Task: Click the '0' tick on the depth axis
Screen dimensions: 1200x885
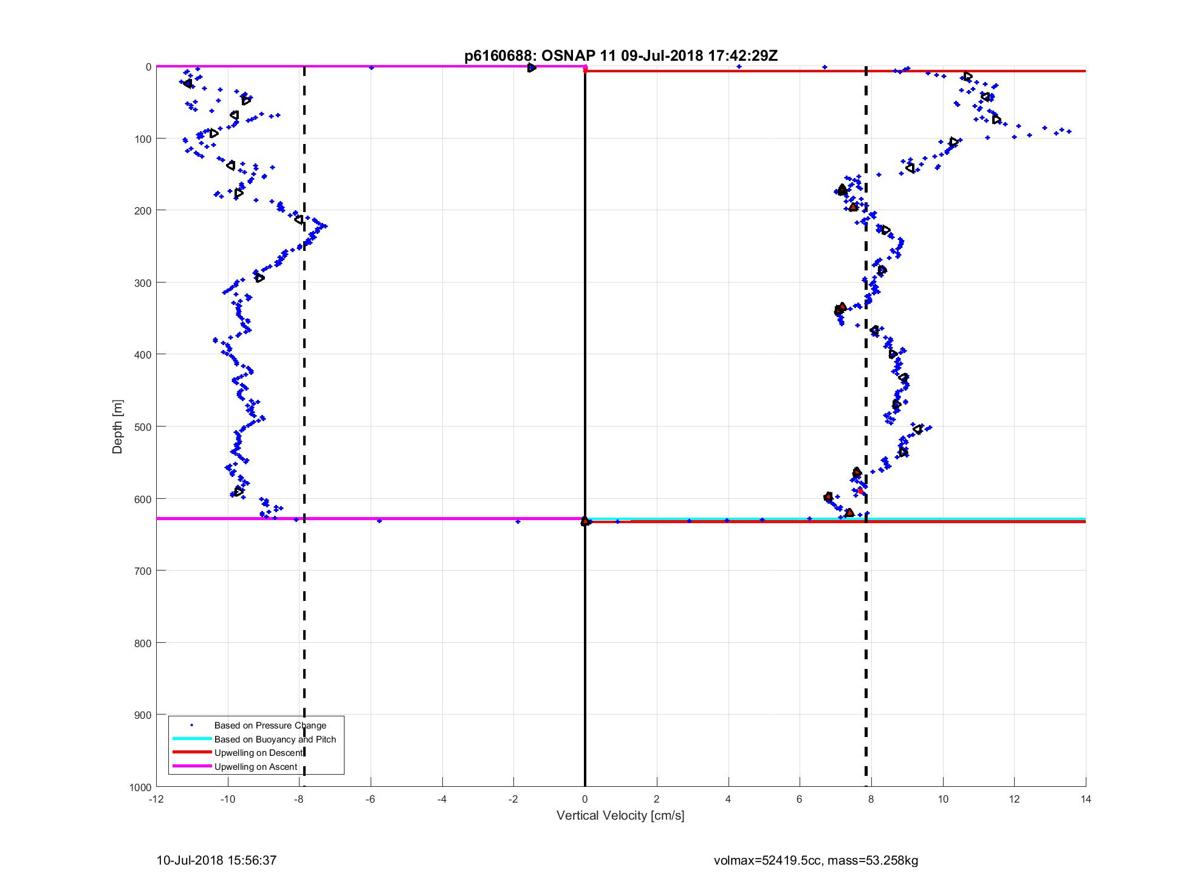Action: (148, 67)
